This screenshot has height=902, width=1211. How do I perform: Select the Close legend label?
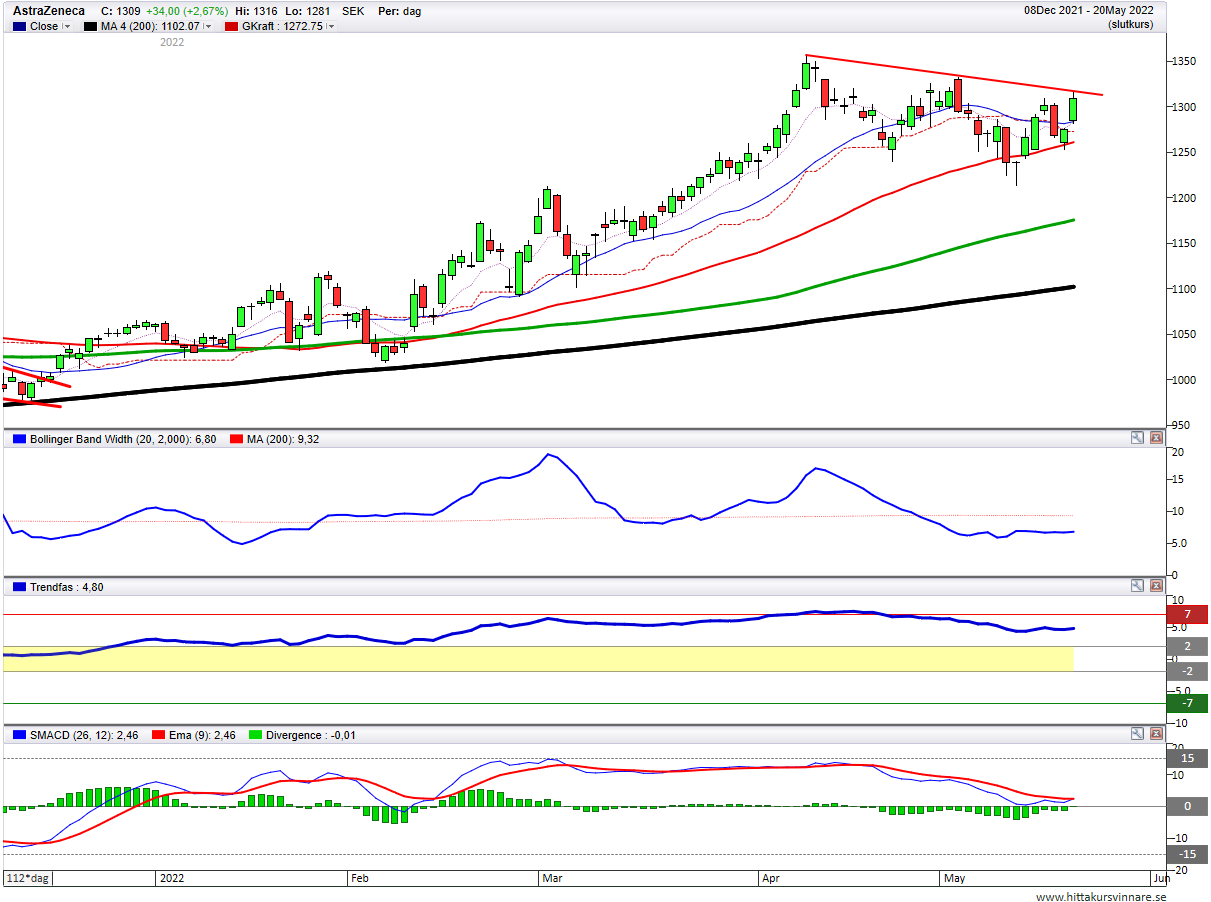44,27
